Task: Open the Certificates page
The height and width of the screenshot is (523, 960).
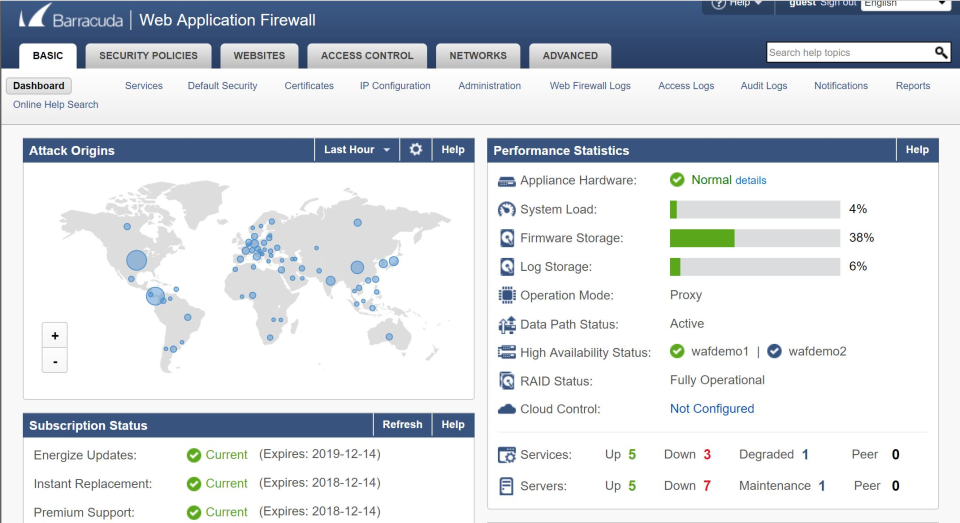Action: pos(309,86)
